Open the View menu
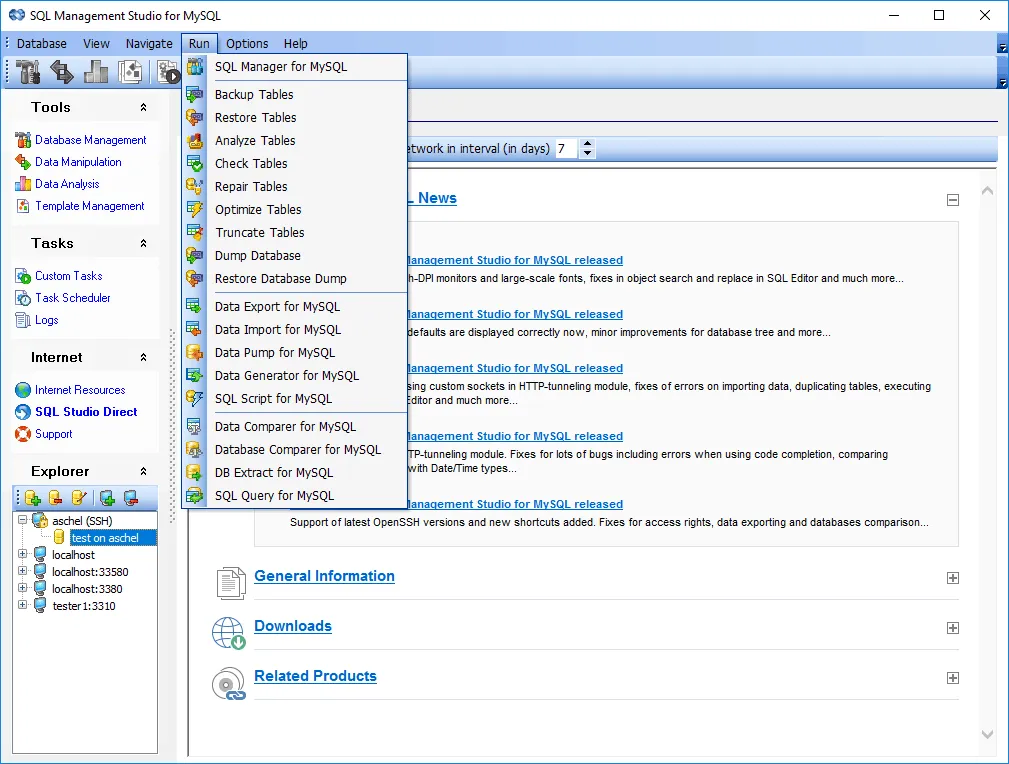This screenshot has height=764, width=1009. coord(97,43)
